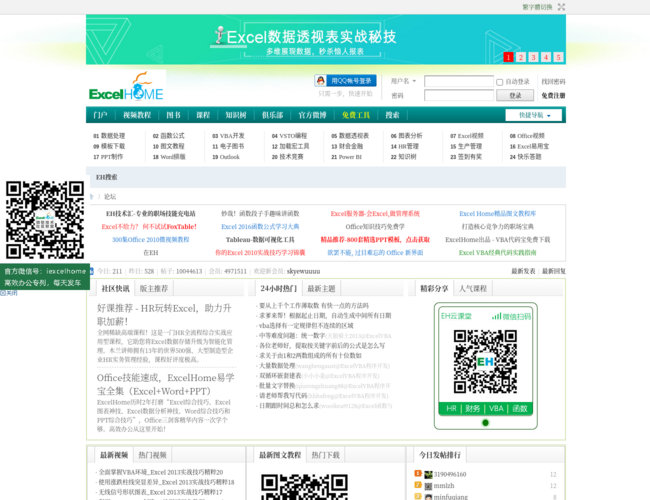Screen dimensions: 650x500
Task: Open the 知识树 nav menu item
Action: [235, 115]
